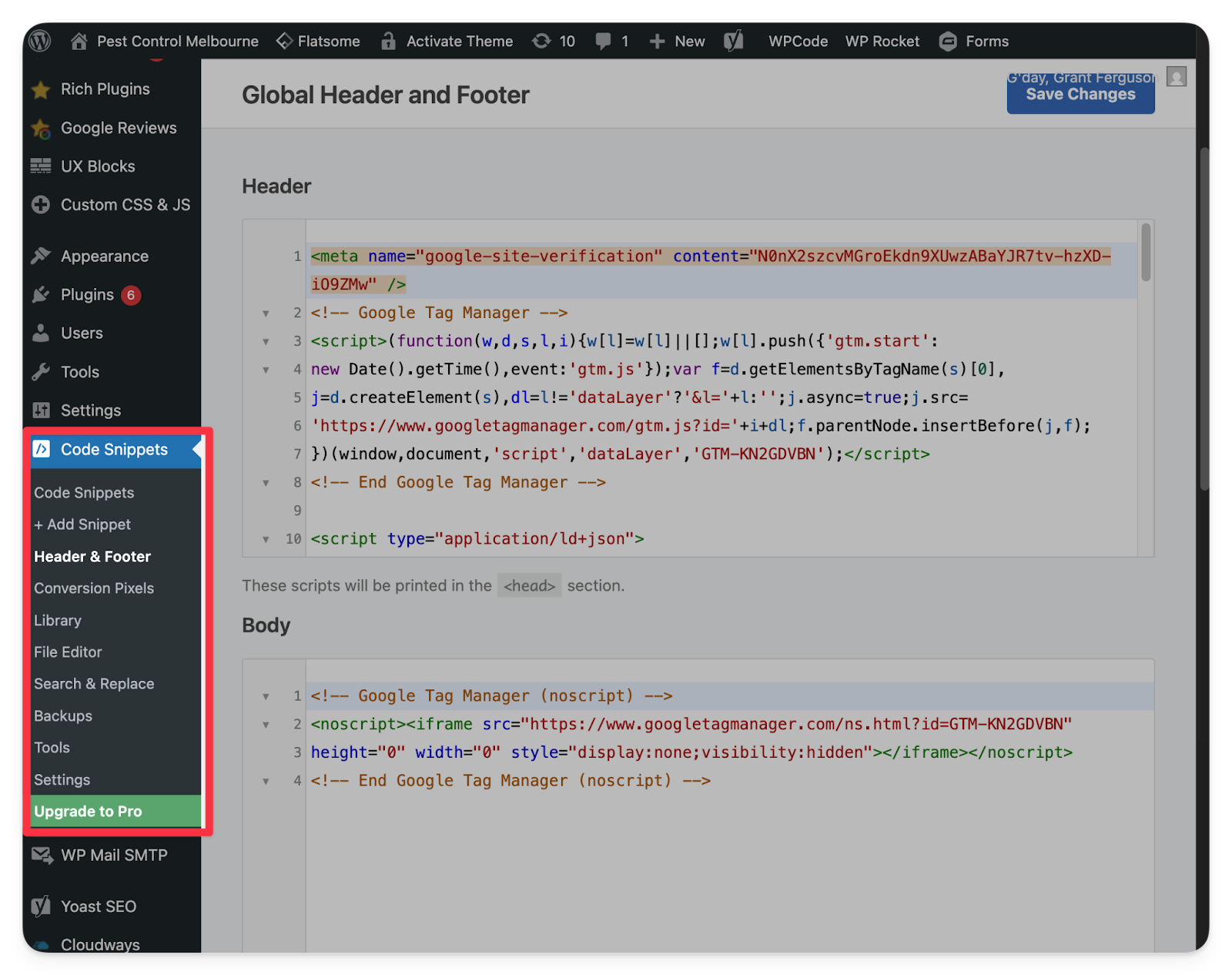1232x975 pixels.
Task: Collapse the fold arrow on body line 2
Action: click(266, 725)
